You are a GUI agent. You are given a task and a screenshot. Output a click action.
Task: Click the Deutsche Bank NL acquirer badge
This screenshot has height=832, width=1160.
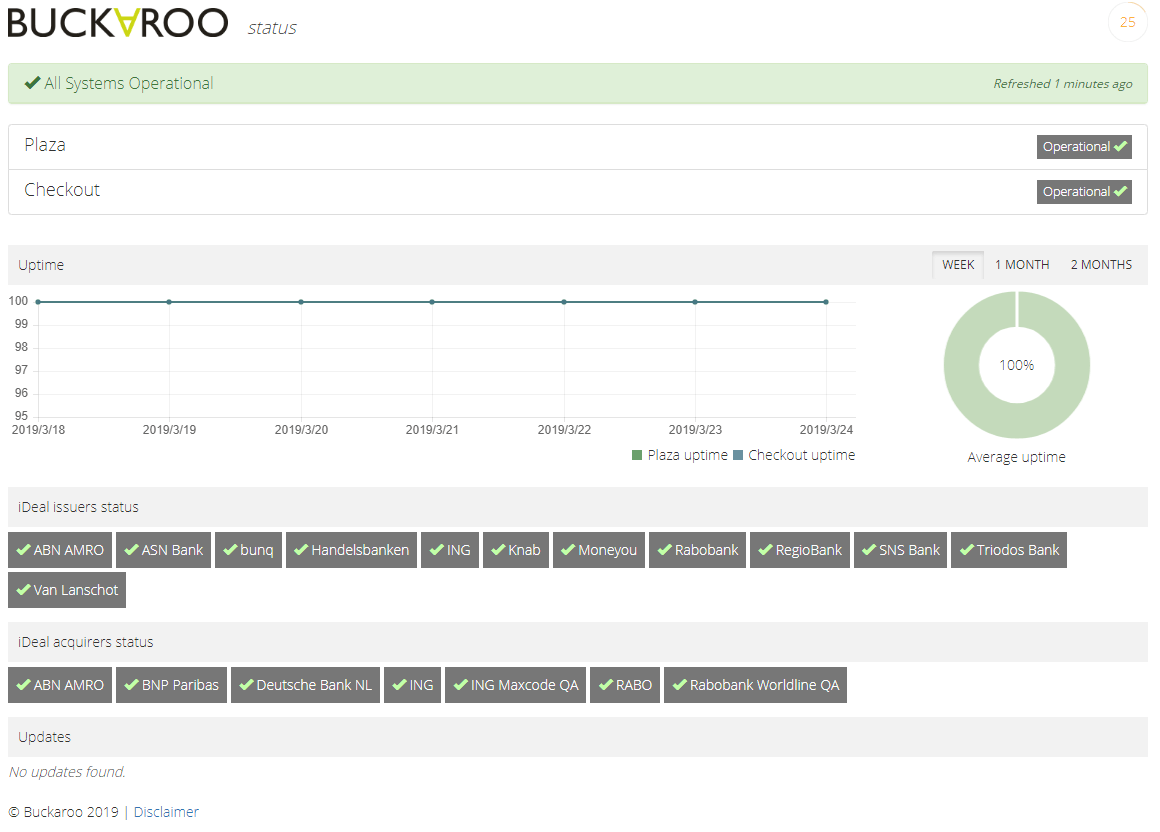click(306, 685)
